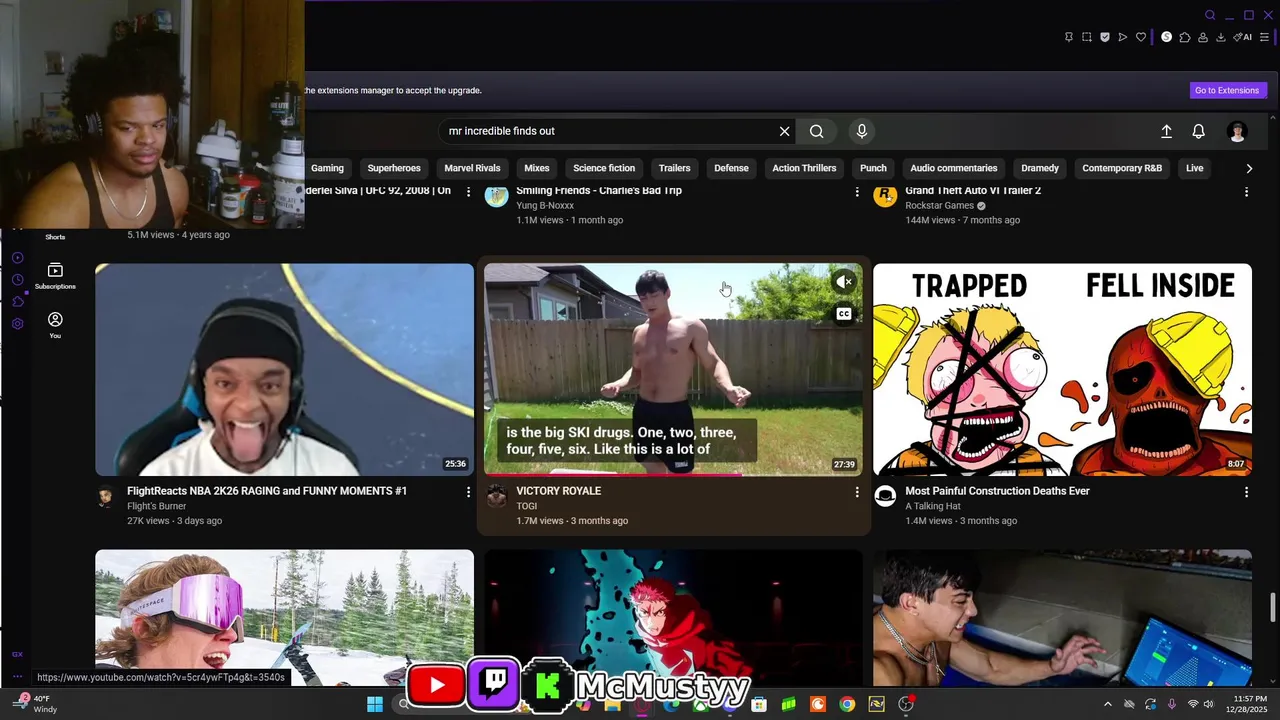Screen dimensions: 1280x720
Task: Select the Gaming topic chip
Action: coord(327,168)
